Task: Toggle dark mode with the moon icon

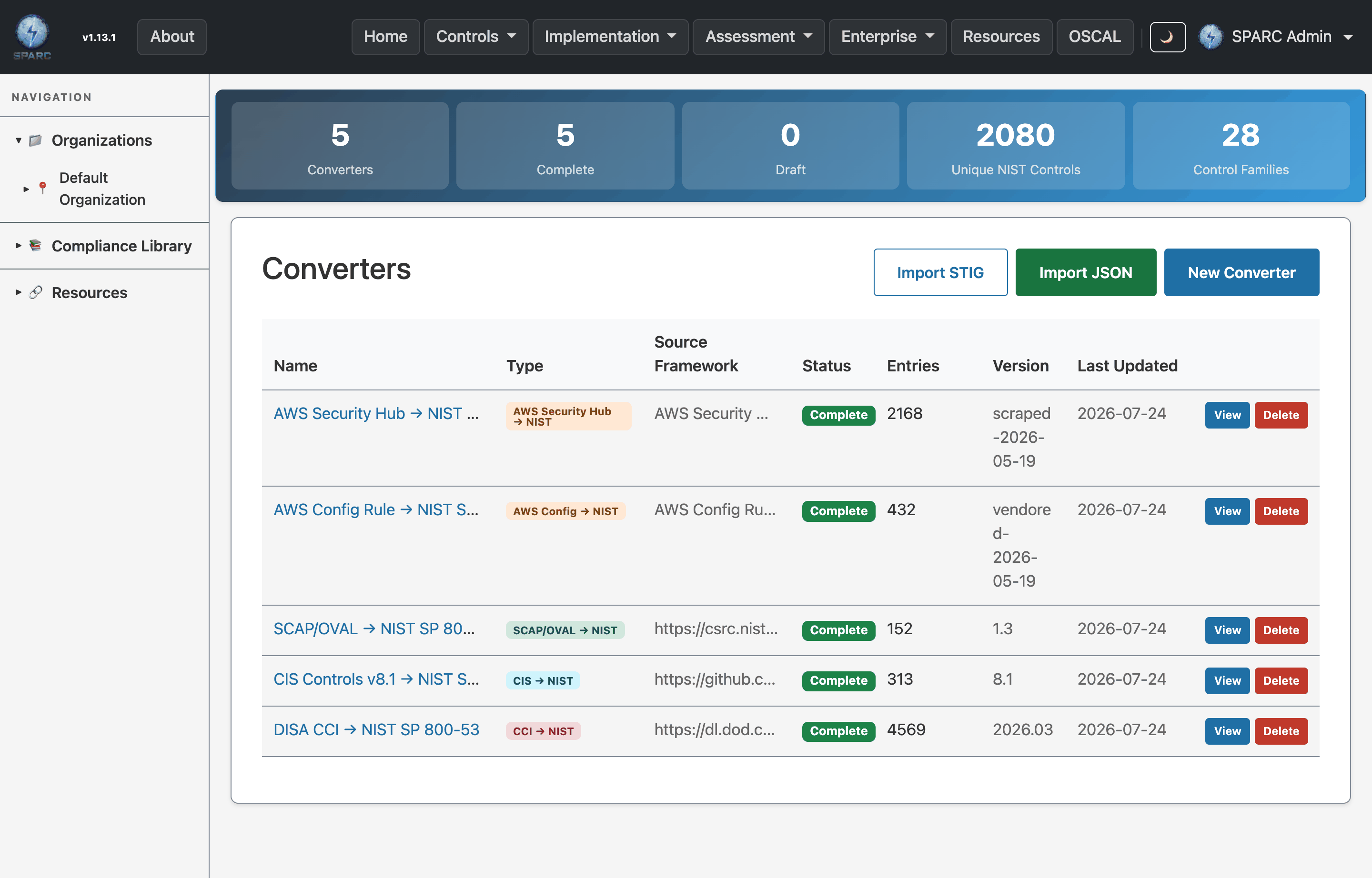Action: (x=1167, y=37)
